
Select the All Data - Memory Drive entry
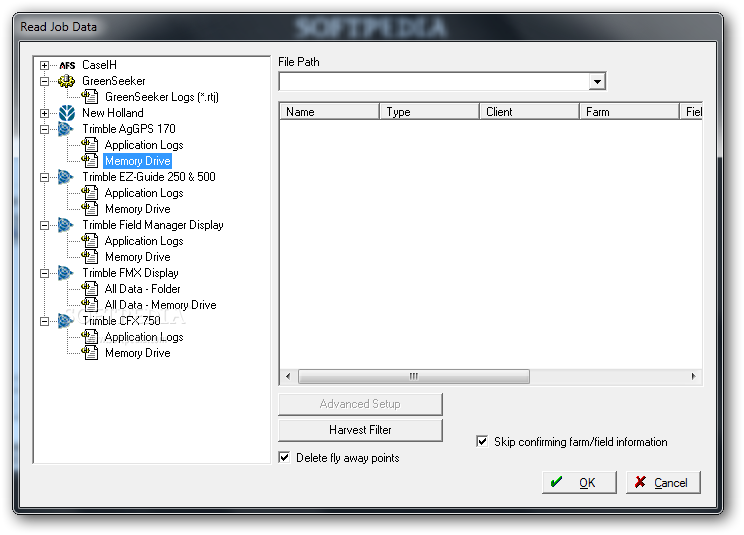tap(160, 305)
